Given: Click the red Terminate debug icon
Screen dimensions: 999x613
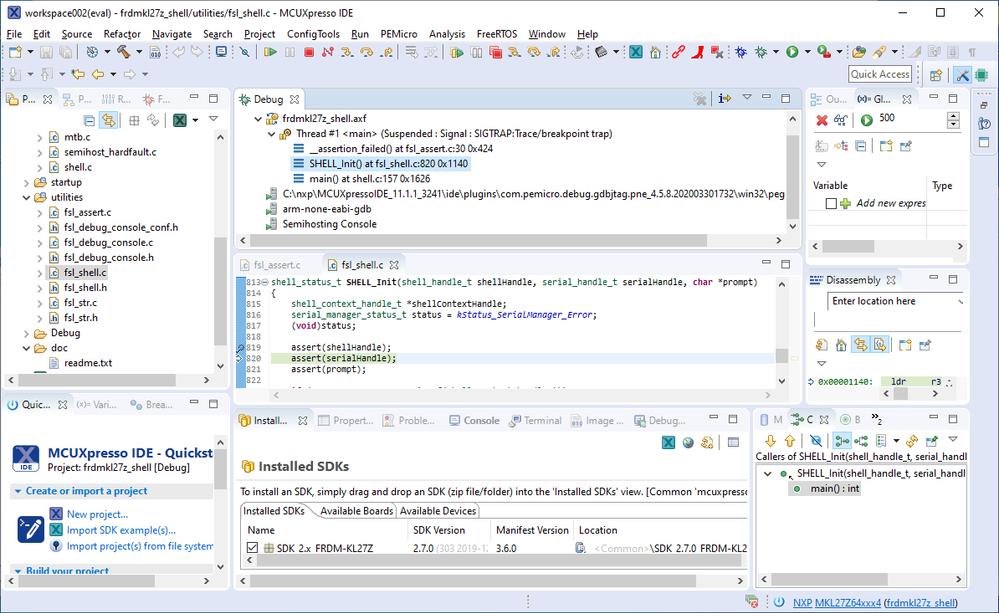Looking at the screenshot, I should click(x=309, y=52).
